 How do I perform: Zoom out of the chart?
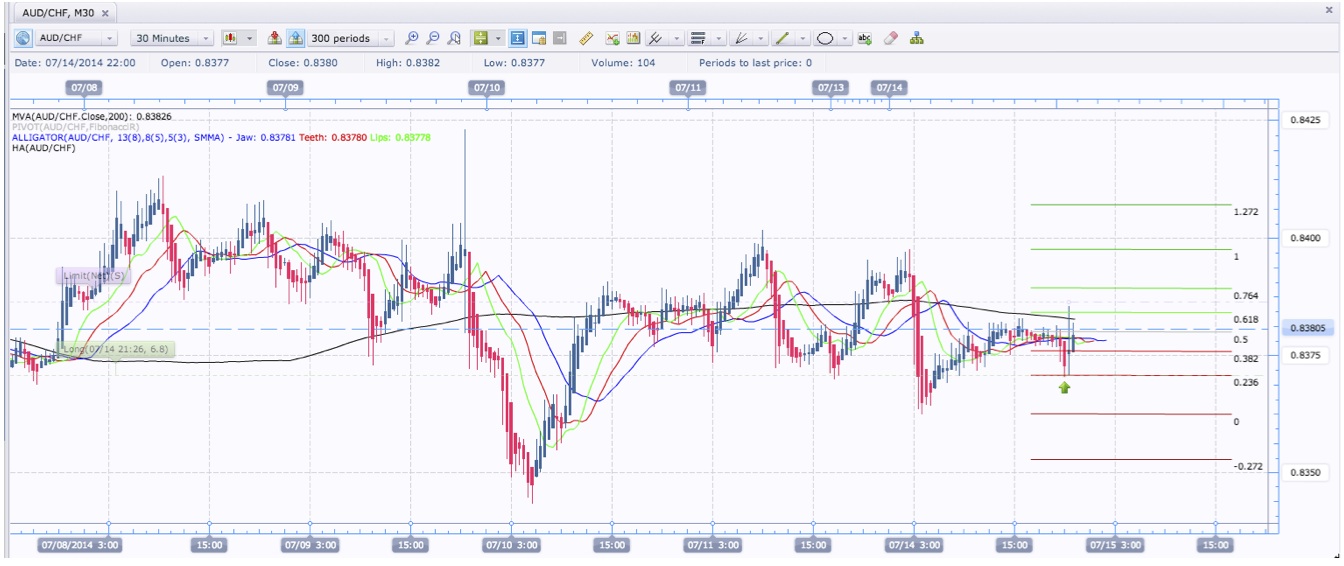pos(433,38)
